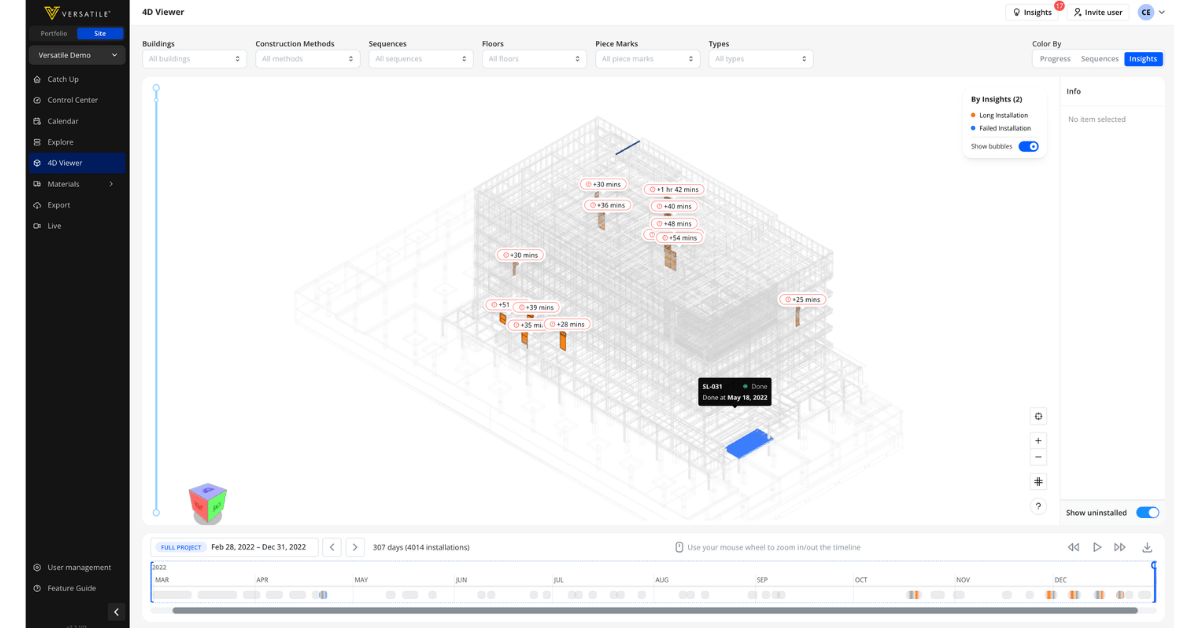This screenshot has width=1200, height=628.
Task: Open the User management page
Action: click(78, 567)
